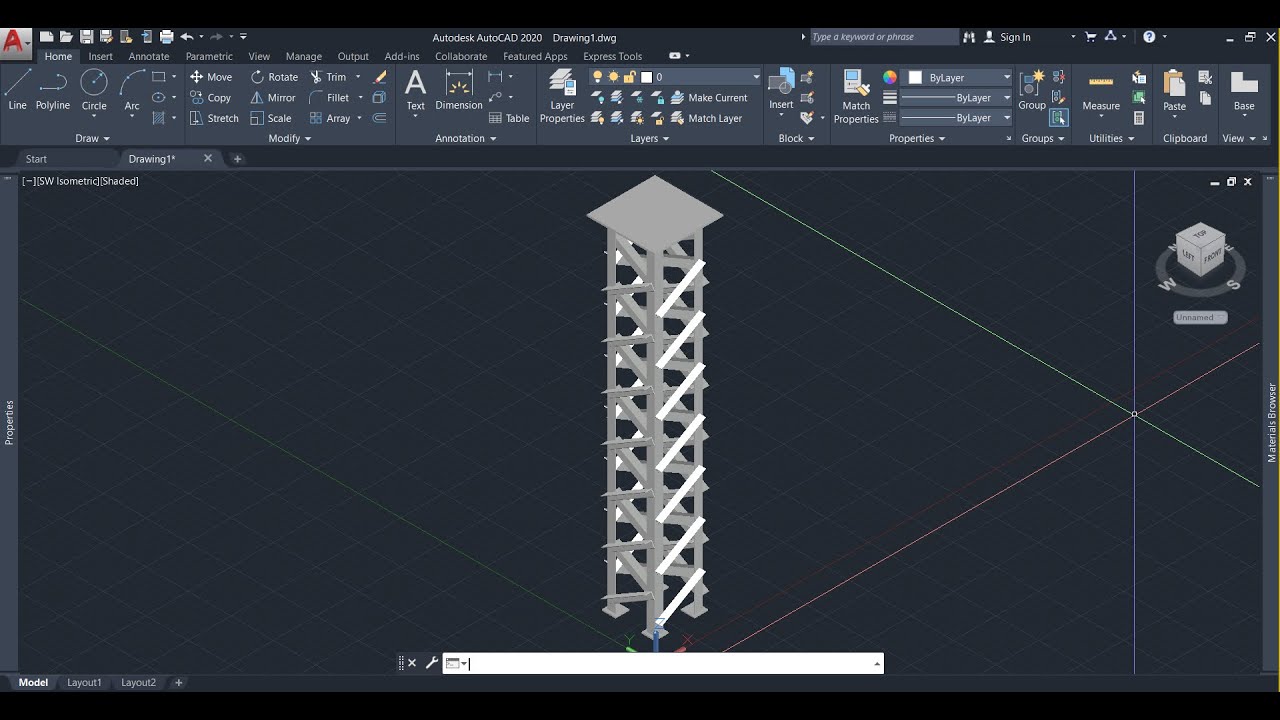Open the Quick Calculator icon in Utilities
The width and height of the screenshot is (1280, 720).
(x=1139, y=118)
